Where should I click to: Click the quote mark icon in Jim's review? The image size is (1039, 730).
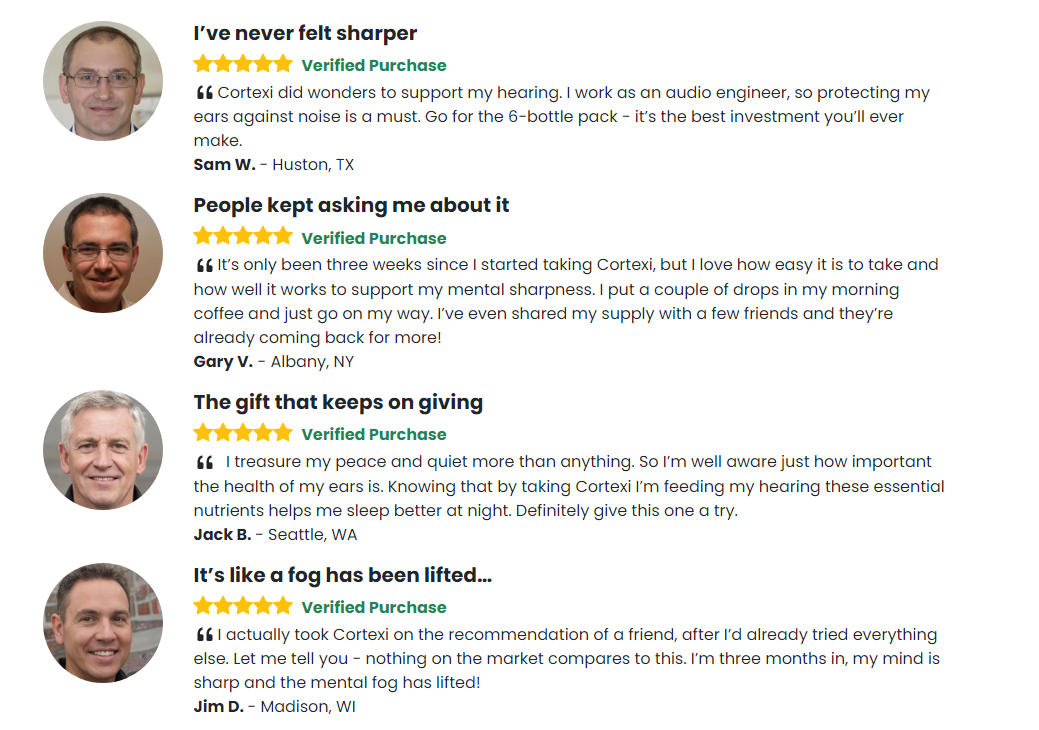(x=204, y=635)
